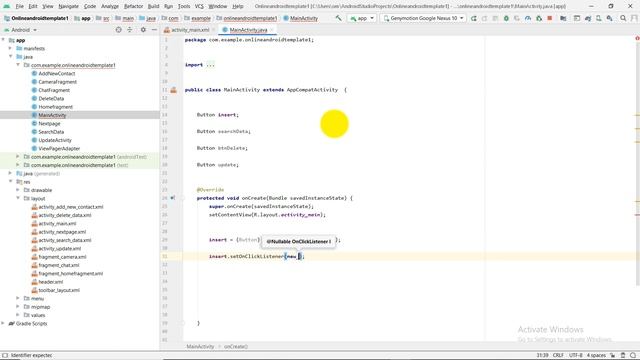
Task: Open the app run configuration dropdown
Action: [x=362, y=18]
